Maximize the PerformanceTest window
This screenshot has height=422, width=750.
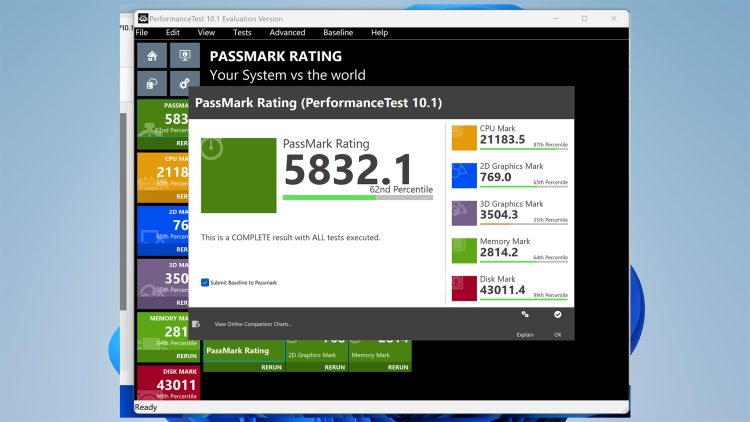pyautogui.click(x=585, y=18)
